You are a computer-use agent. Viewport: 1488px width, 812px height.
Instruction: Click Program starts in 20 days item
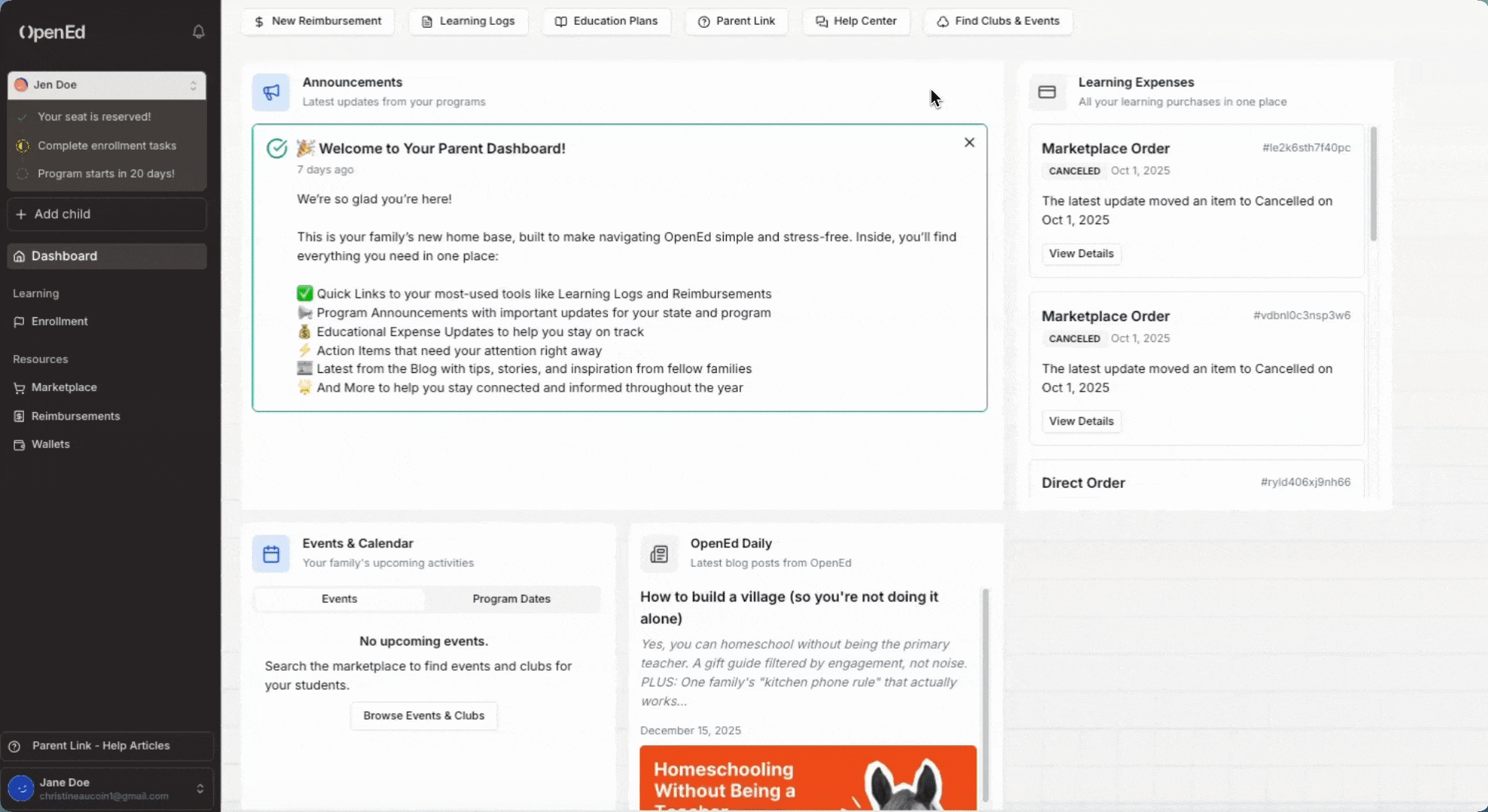[x=106, y=174]
